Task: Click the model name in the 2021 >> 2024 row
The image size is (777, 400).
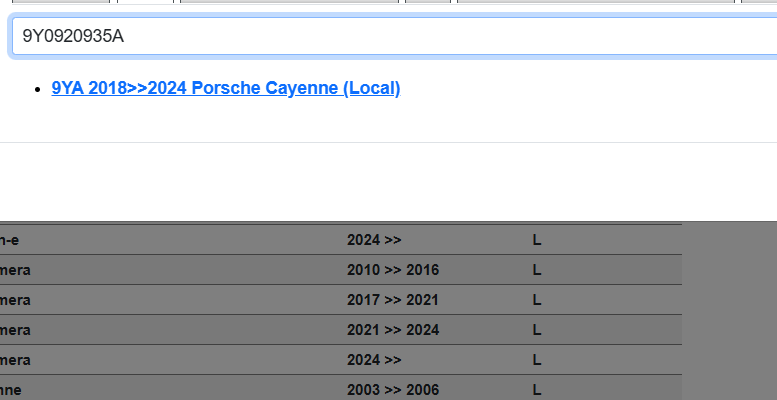Action: coord(15,330)
